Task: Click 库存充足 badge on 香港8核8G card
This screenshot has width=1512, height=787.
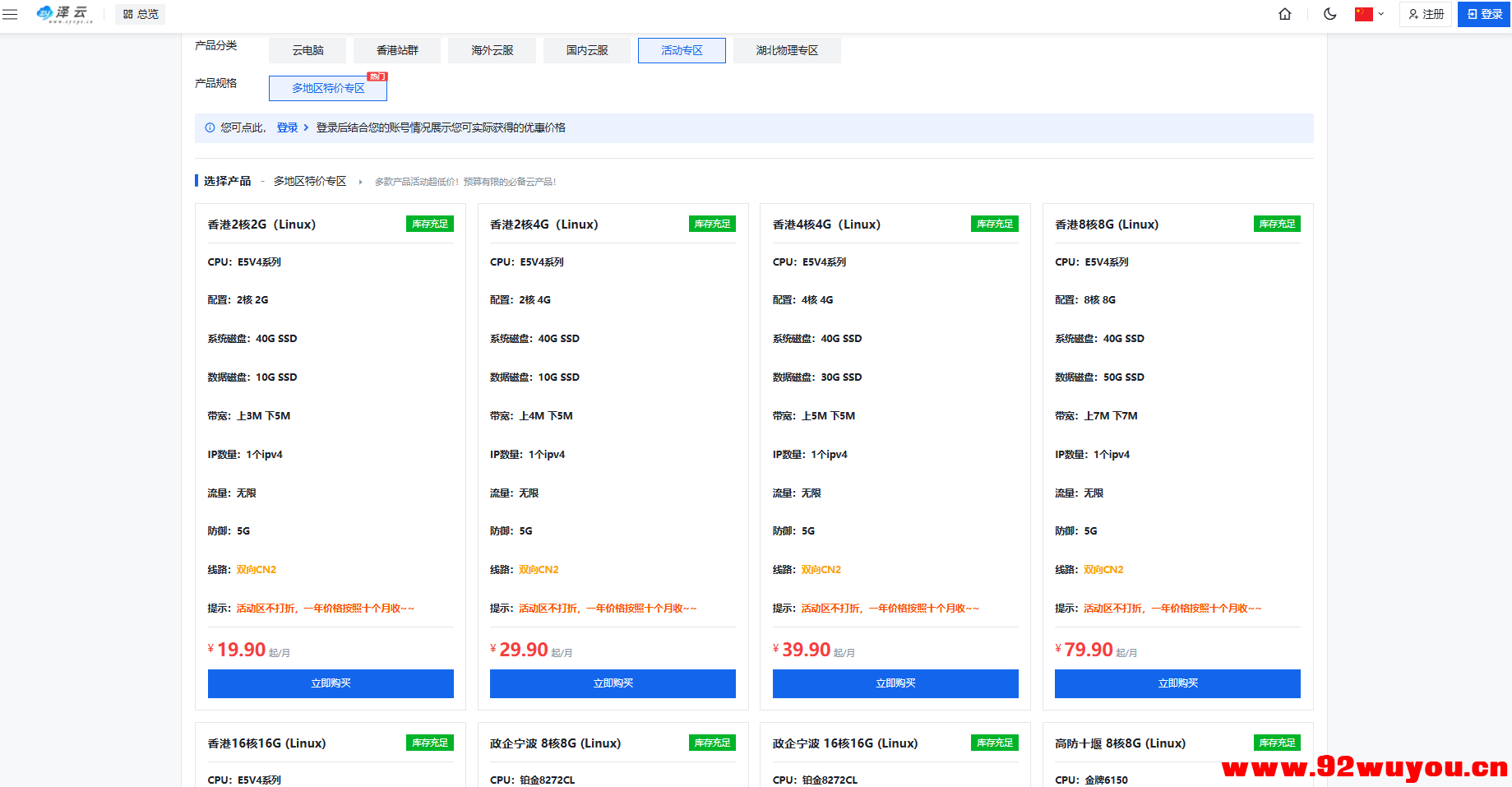Action: 1277,224
